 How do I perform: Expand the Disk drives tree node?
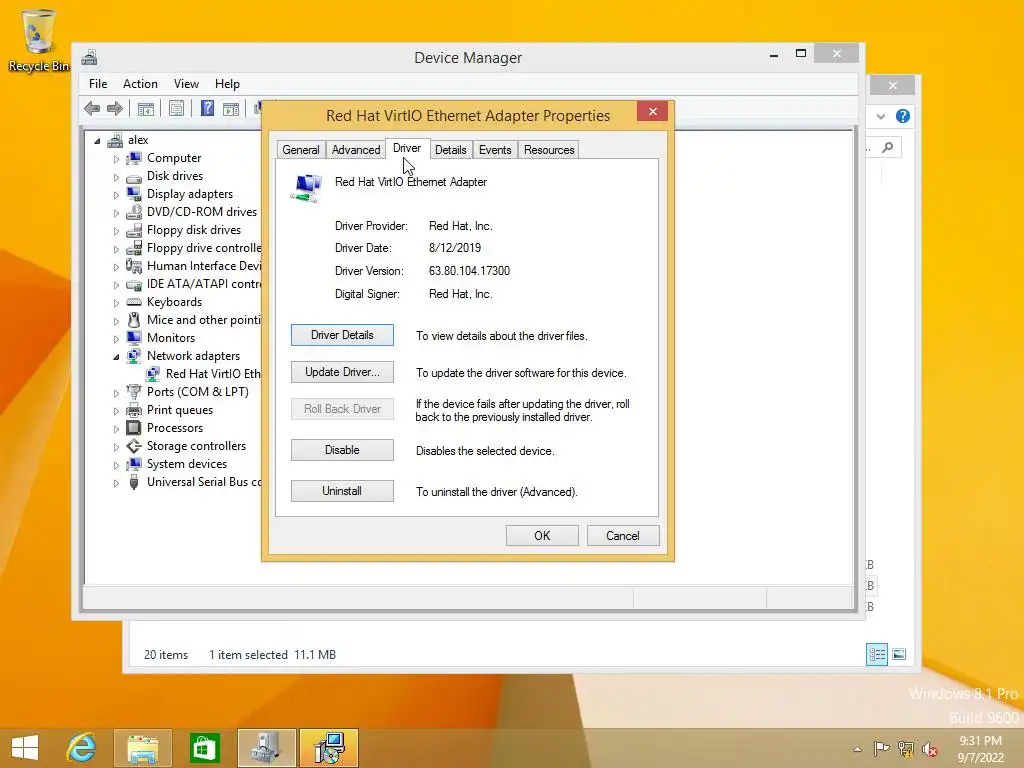[116, 177]
